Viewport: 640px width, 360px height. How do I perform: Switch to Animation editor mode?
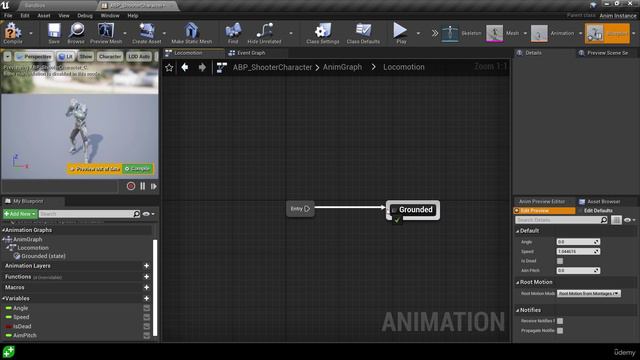[553, 33]
